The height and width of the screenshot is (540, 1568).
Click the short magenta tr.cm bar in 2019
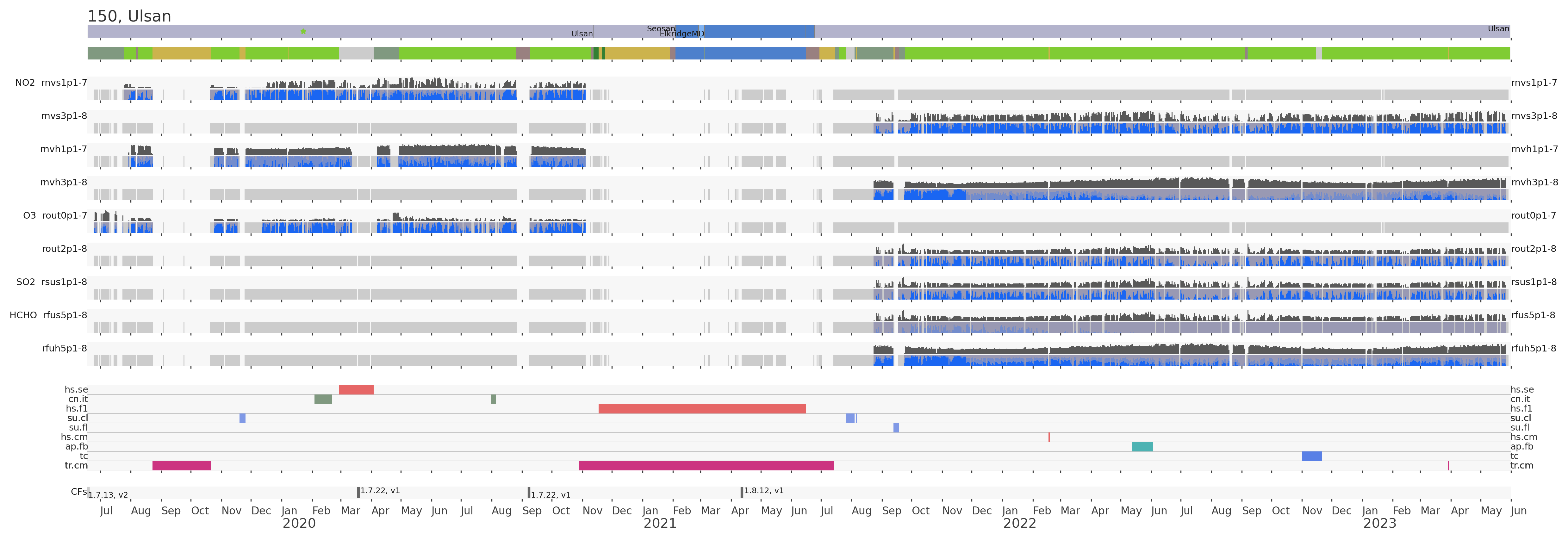point(181,466)
